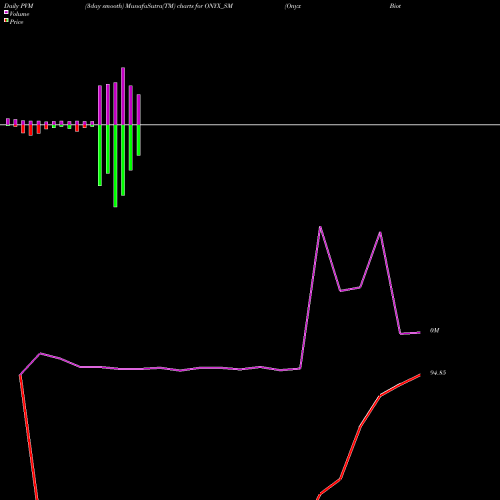
Task: Click the Price legend color swatch
Action: (x=6, y=21)
